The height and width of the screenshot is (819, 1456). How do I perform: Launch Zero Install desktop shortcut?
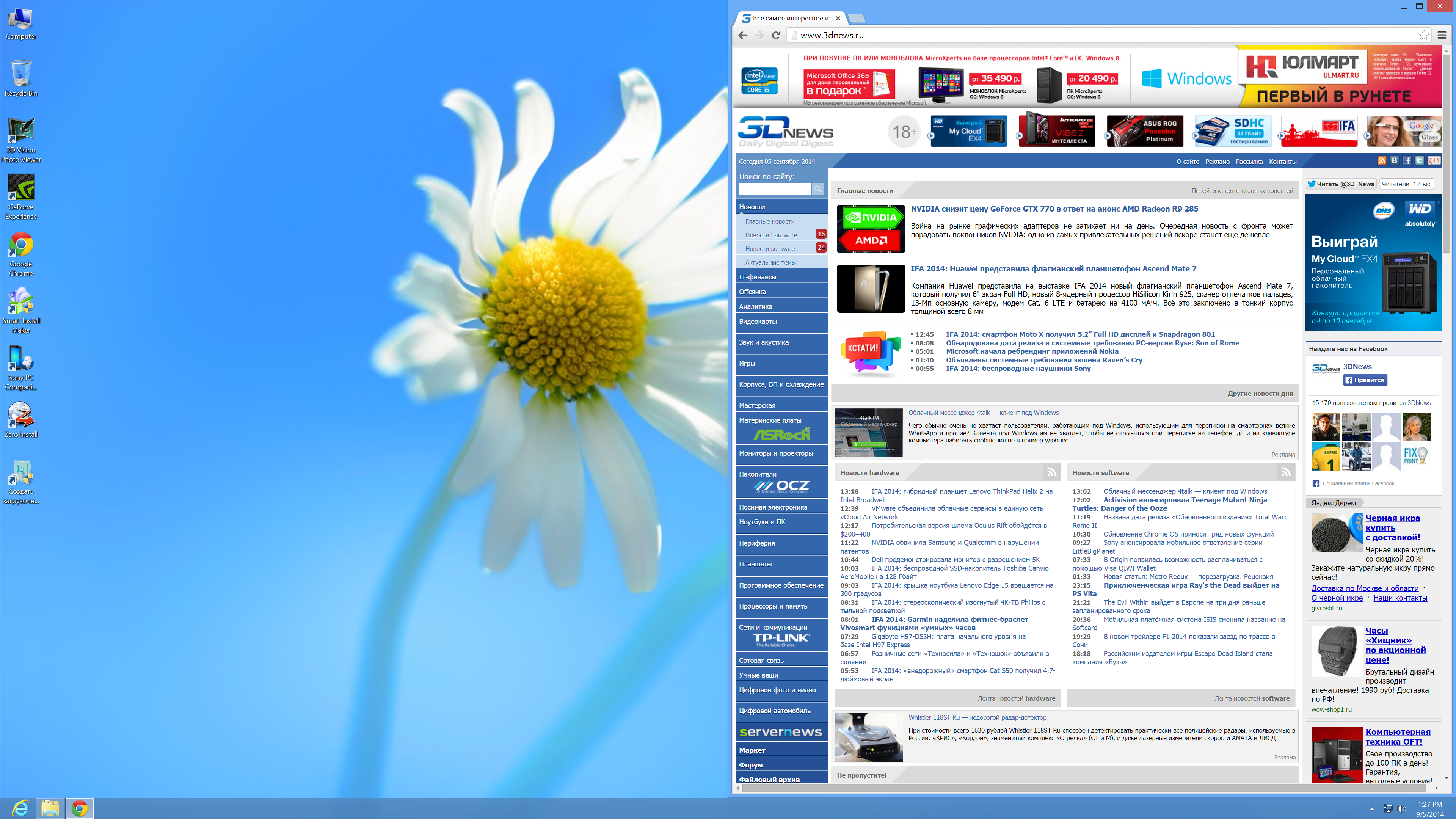coord(21,420)
